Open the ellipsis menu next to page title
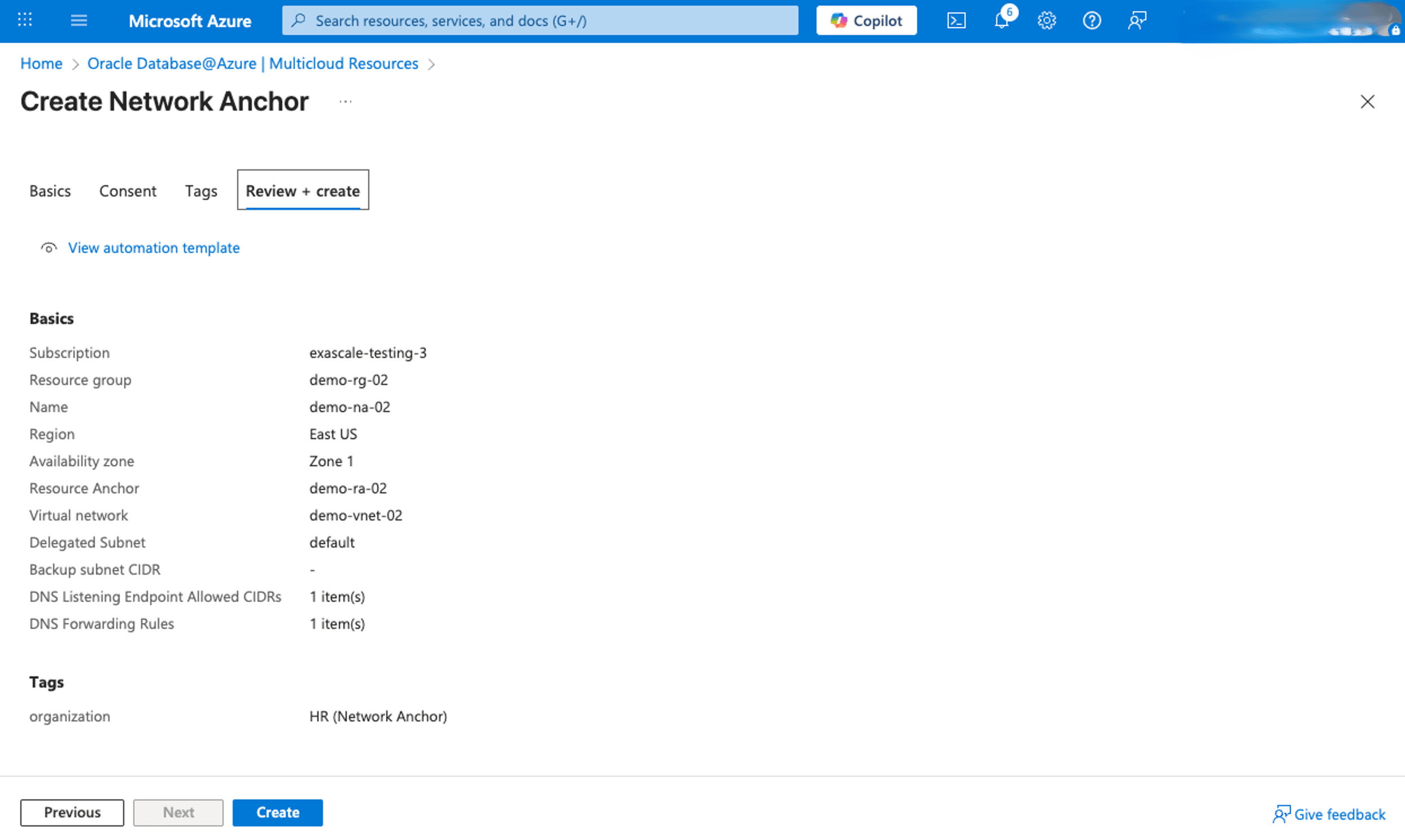This screenshot has height=840, width=1405. [x=345, y=102]
